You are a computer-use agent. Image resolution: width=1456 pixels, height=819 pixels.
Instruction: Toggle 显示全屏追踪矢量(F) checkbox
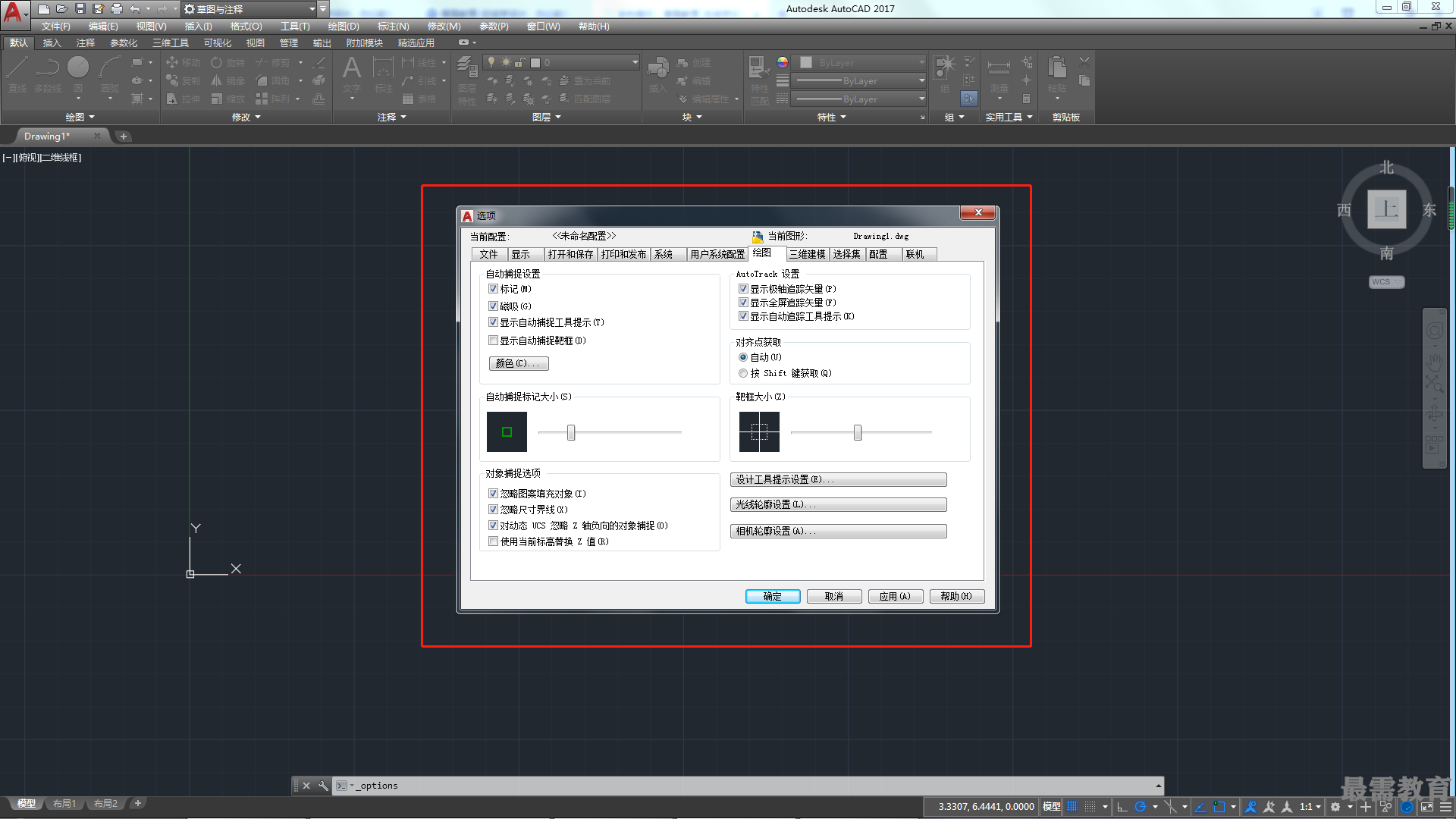point(743,303)
